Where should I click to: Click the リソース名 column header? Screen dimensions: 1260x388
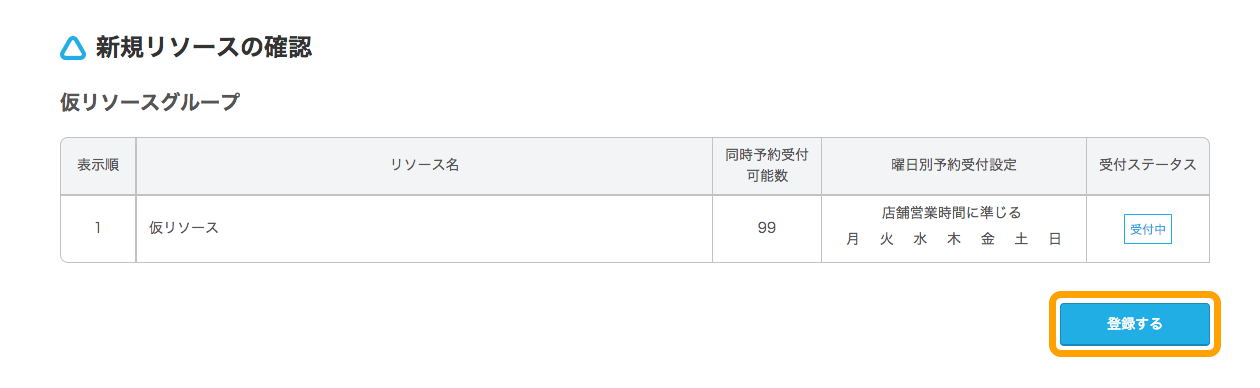tap(425, 166)
